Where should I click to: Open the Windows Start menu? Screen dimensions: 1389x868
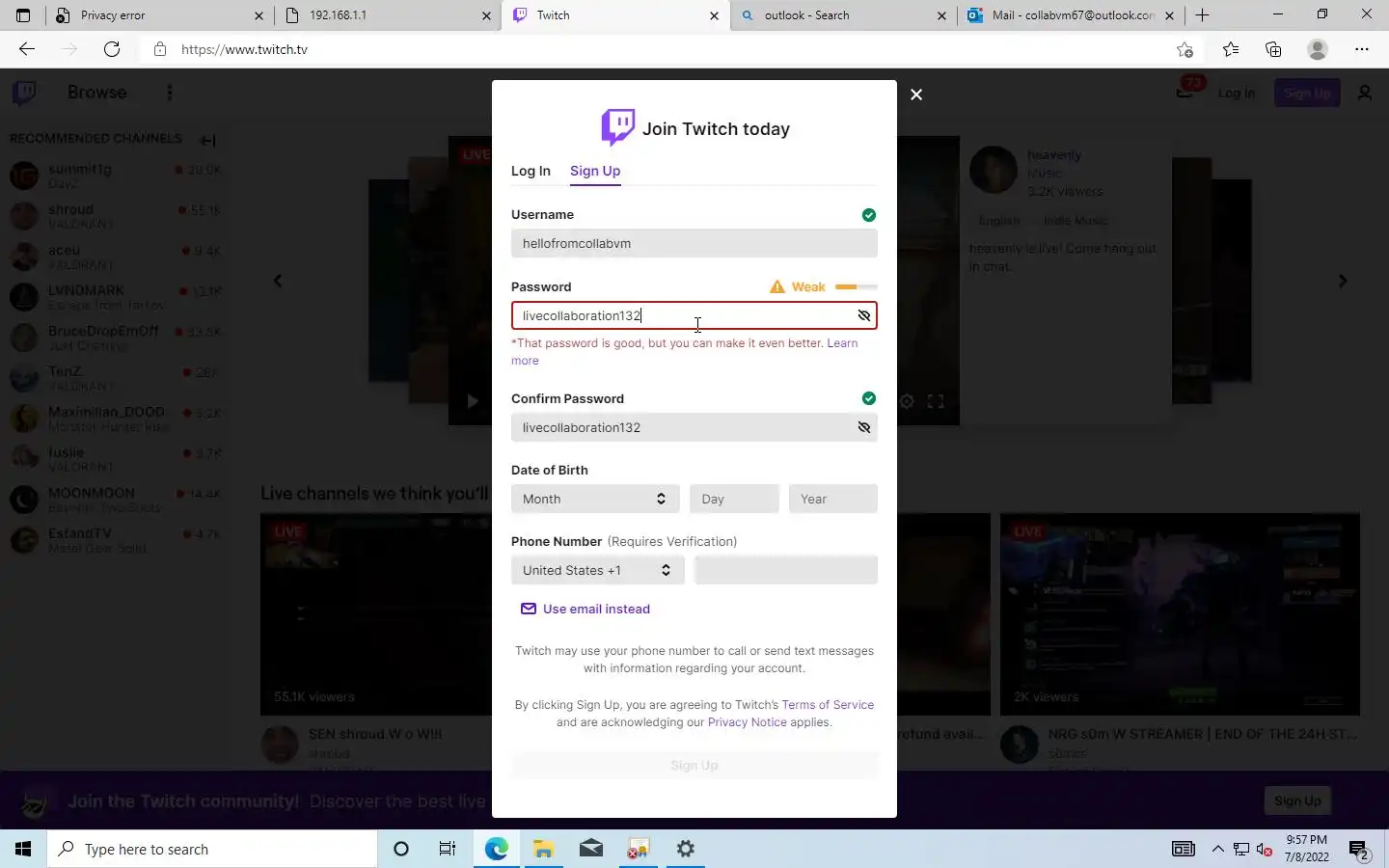(x=23, y=849)
